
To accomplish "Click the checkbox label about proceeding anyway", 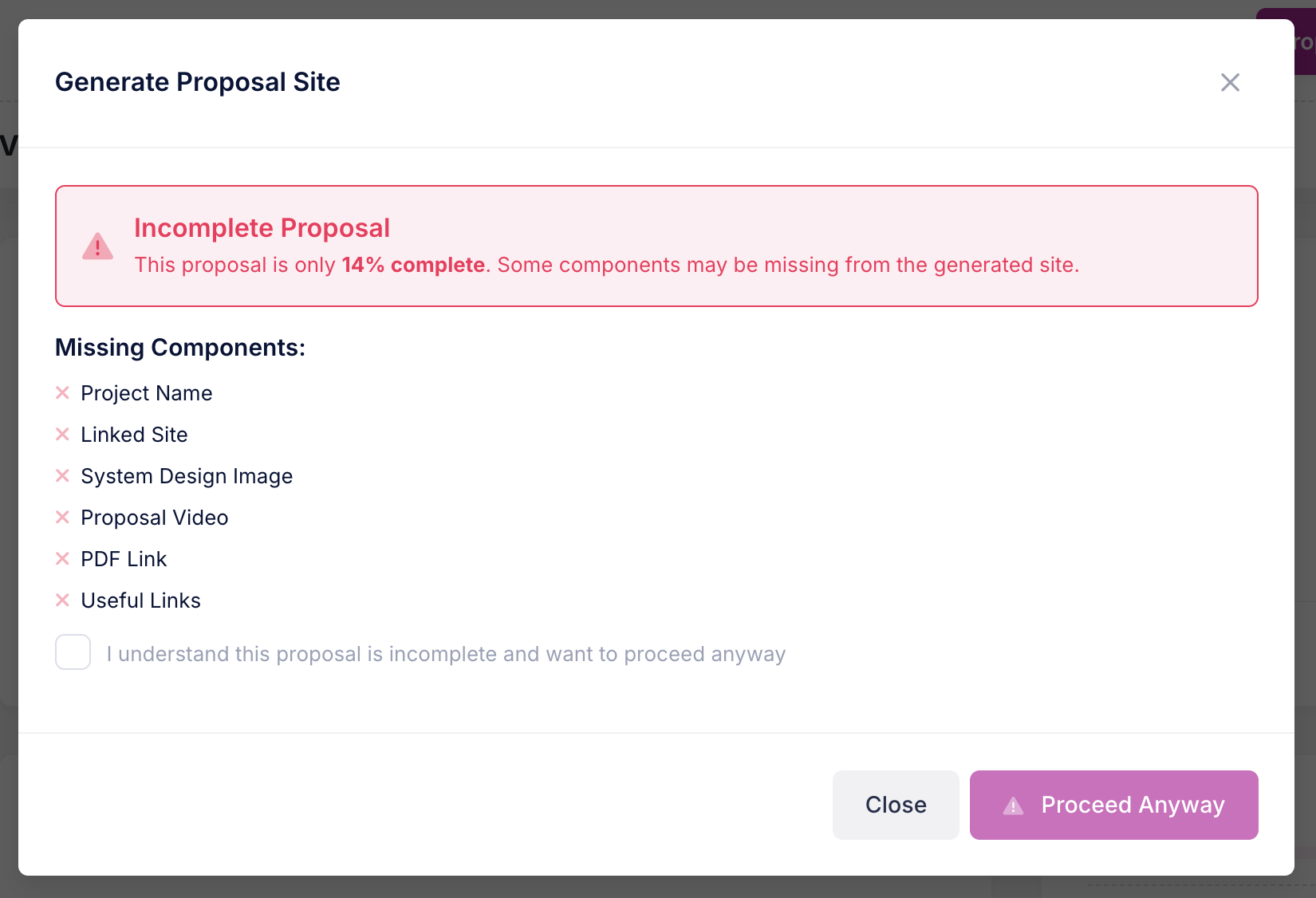I will coord(445,653).
